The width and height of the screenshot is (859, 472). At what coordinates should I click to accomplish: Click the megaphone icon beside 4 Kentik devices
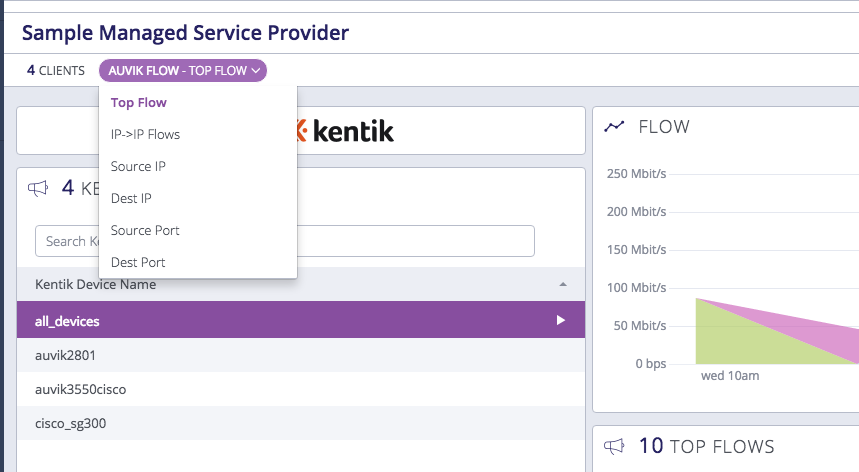click(38, 188)
